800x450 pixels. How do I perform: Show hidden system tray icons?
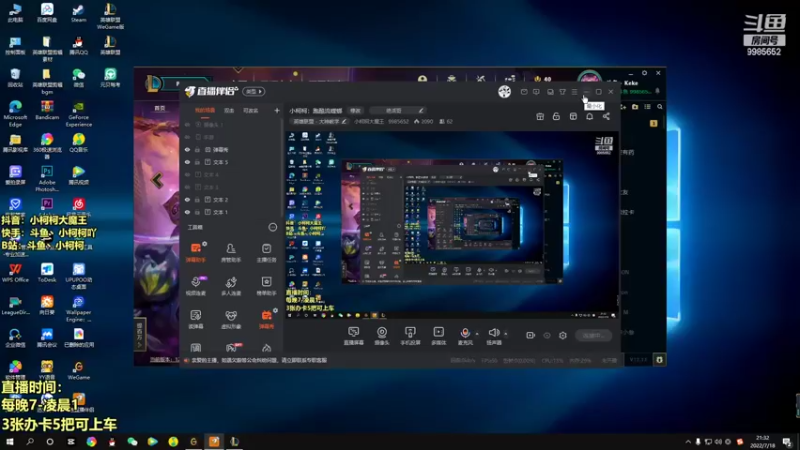pos(688,441)
